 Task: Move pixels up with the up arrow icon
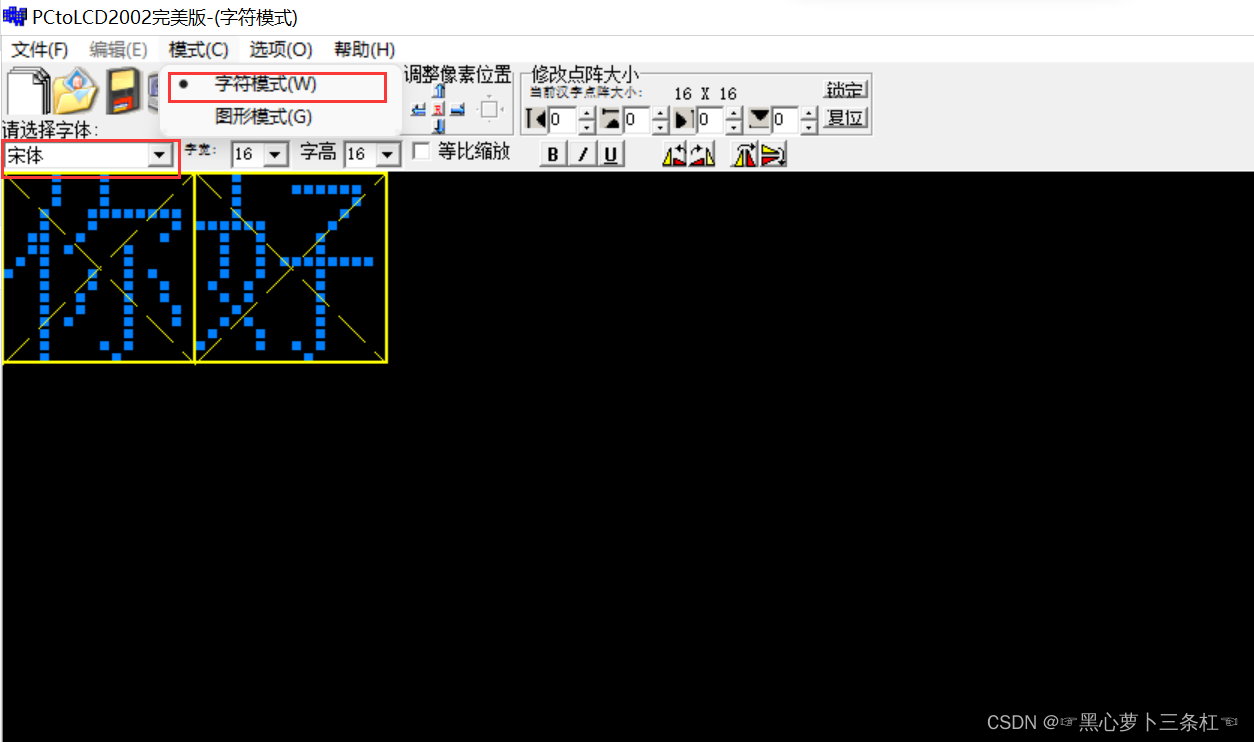(438, 91)
